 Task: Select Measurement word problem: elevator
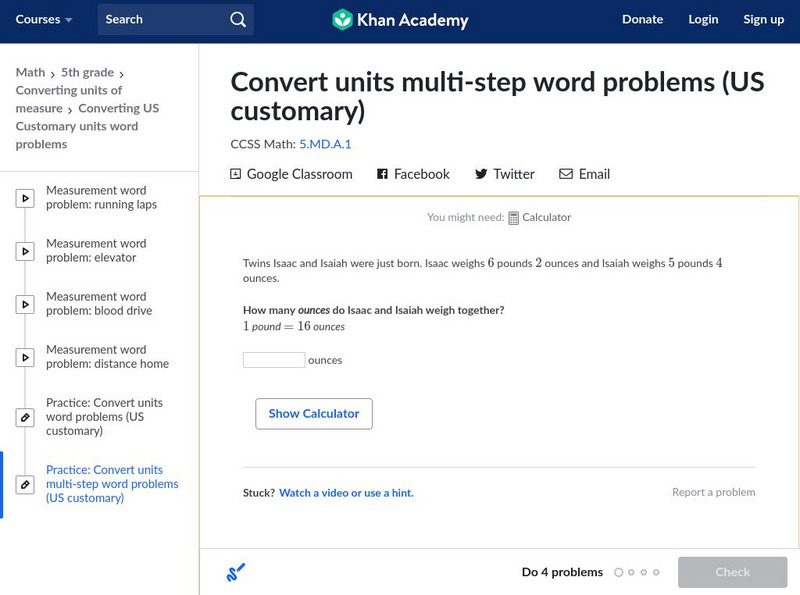(96, 251)
